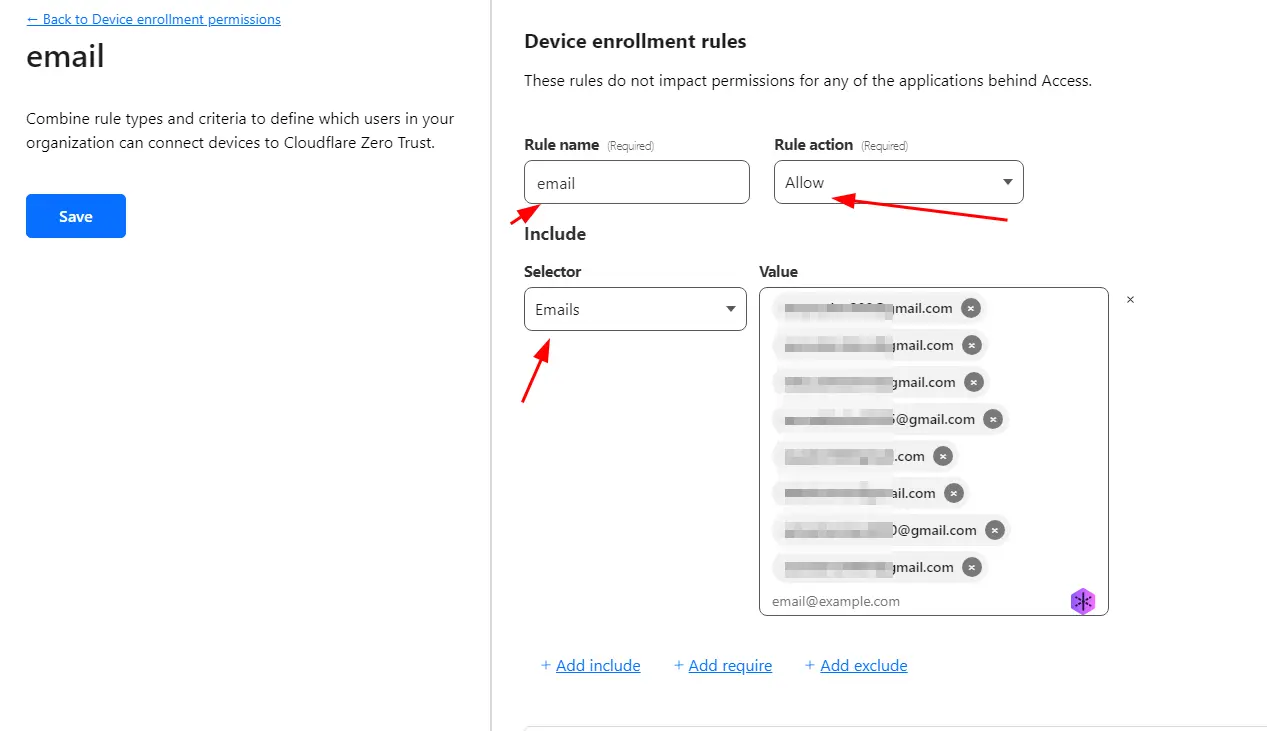Click the purple hexagon extension icon
The width and height of the screenshot is (1267, 731).
(x=1083, y=601)
